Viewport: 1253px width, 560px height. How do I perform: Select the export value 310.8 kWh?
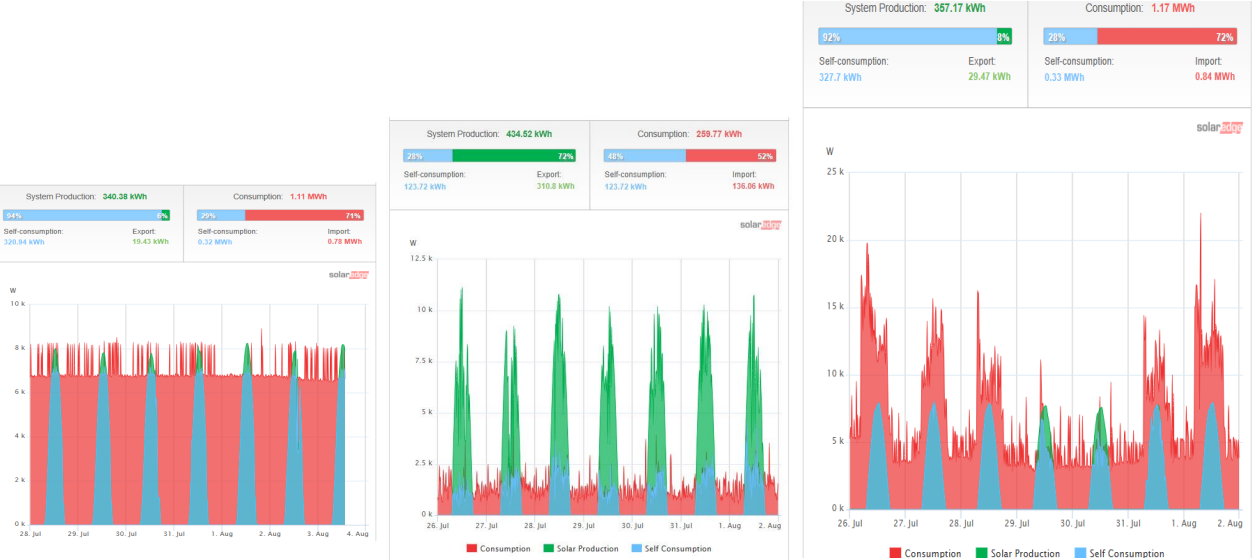(555, 186)
